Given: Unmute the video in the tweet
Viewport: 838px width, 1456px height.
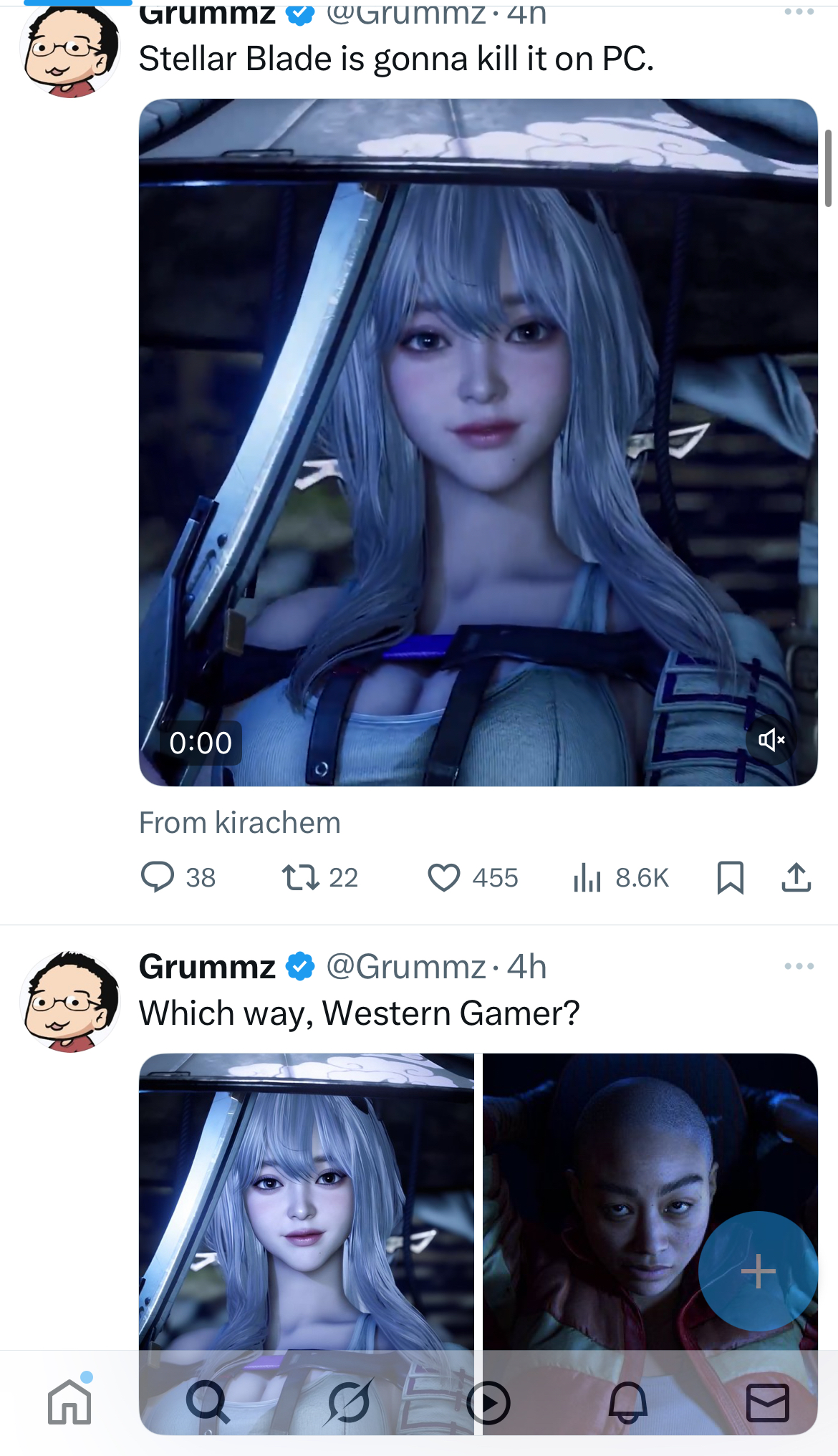Looking at the screenshot, I should coord(772,739).
